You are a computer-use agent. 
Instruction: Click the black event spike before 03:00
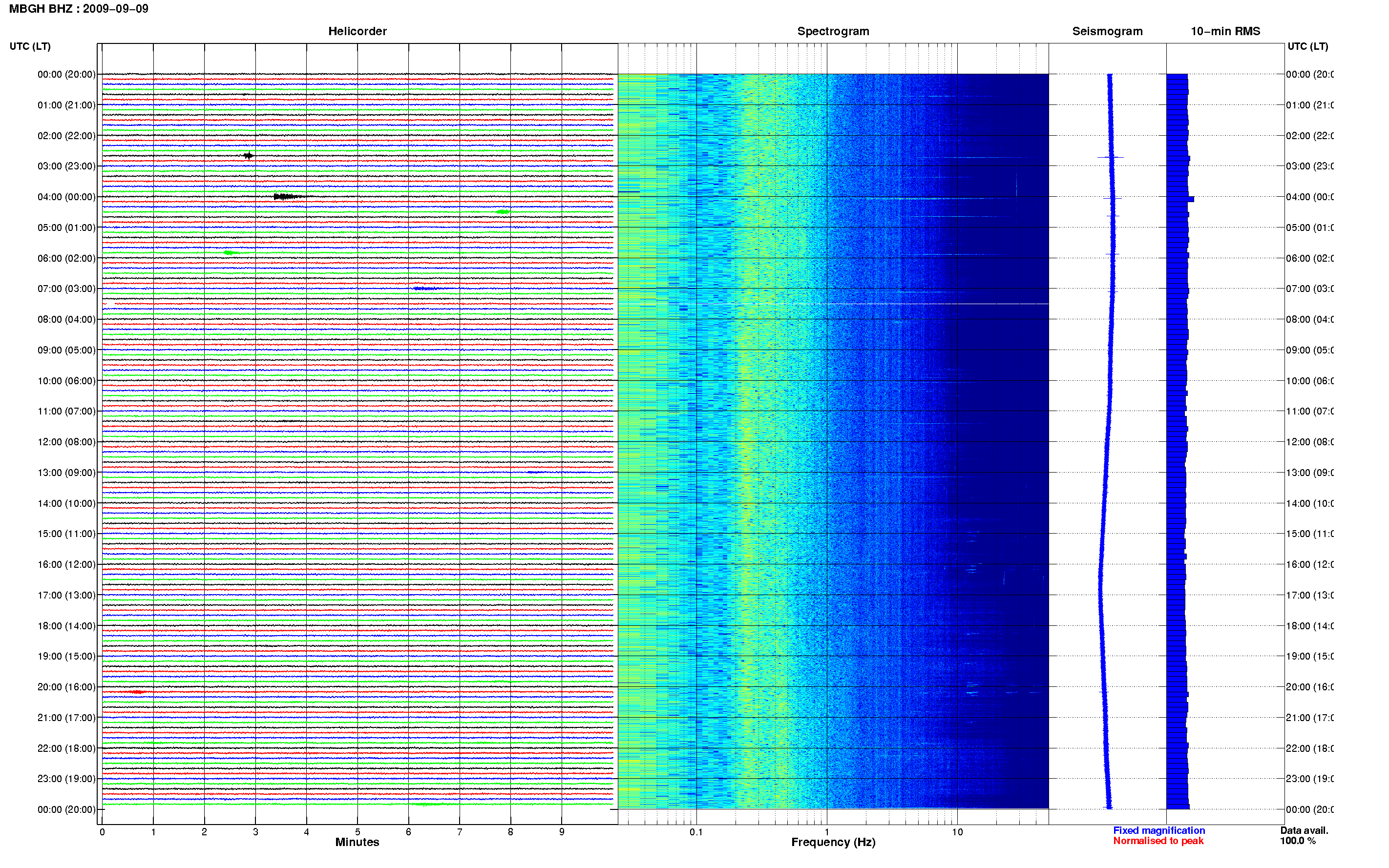point(248,156)
